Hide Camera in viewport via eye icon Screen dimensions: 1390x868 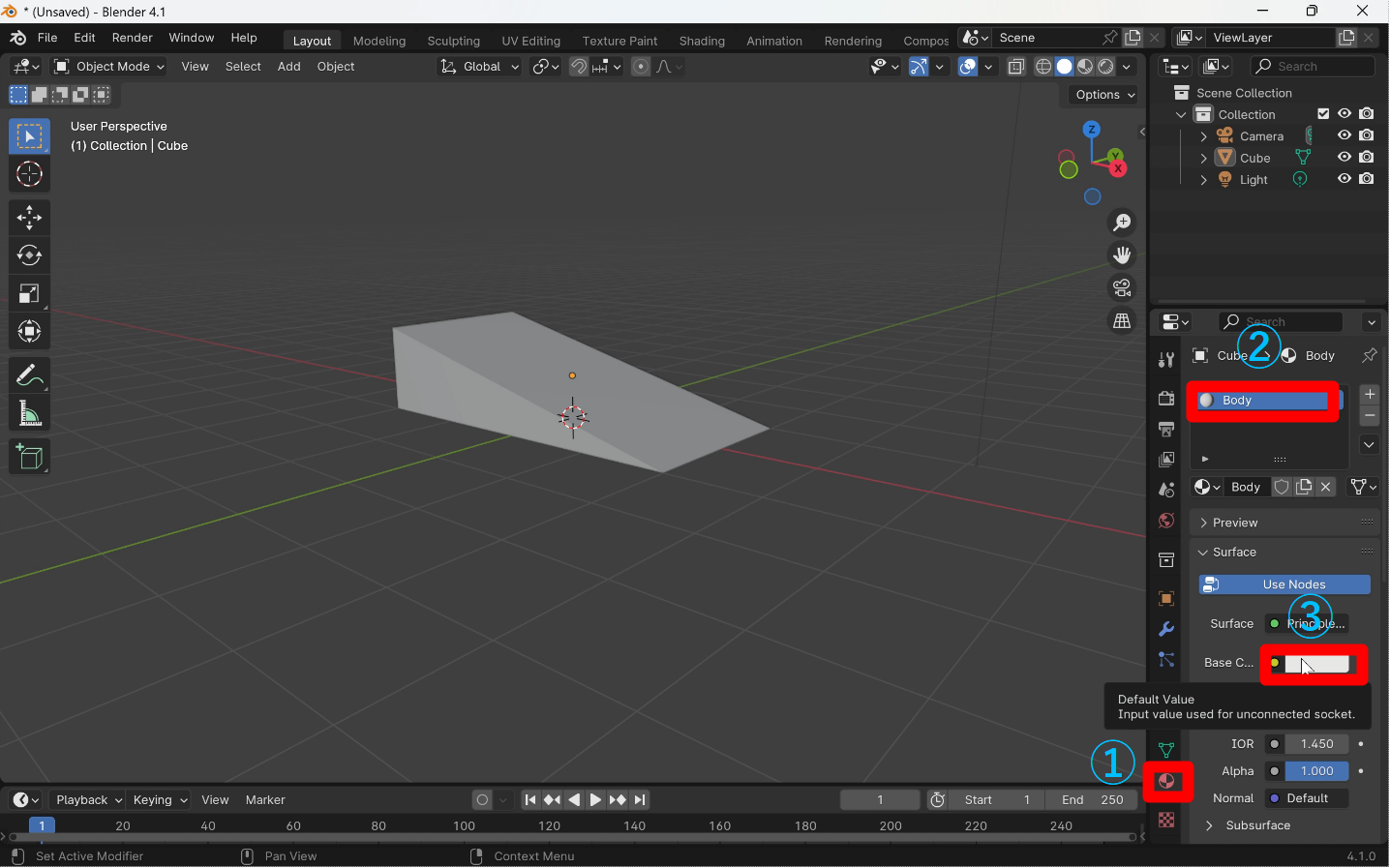coord(1345,135)
